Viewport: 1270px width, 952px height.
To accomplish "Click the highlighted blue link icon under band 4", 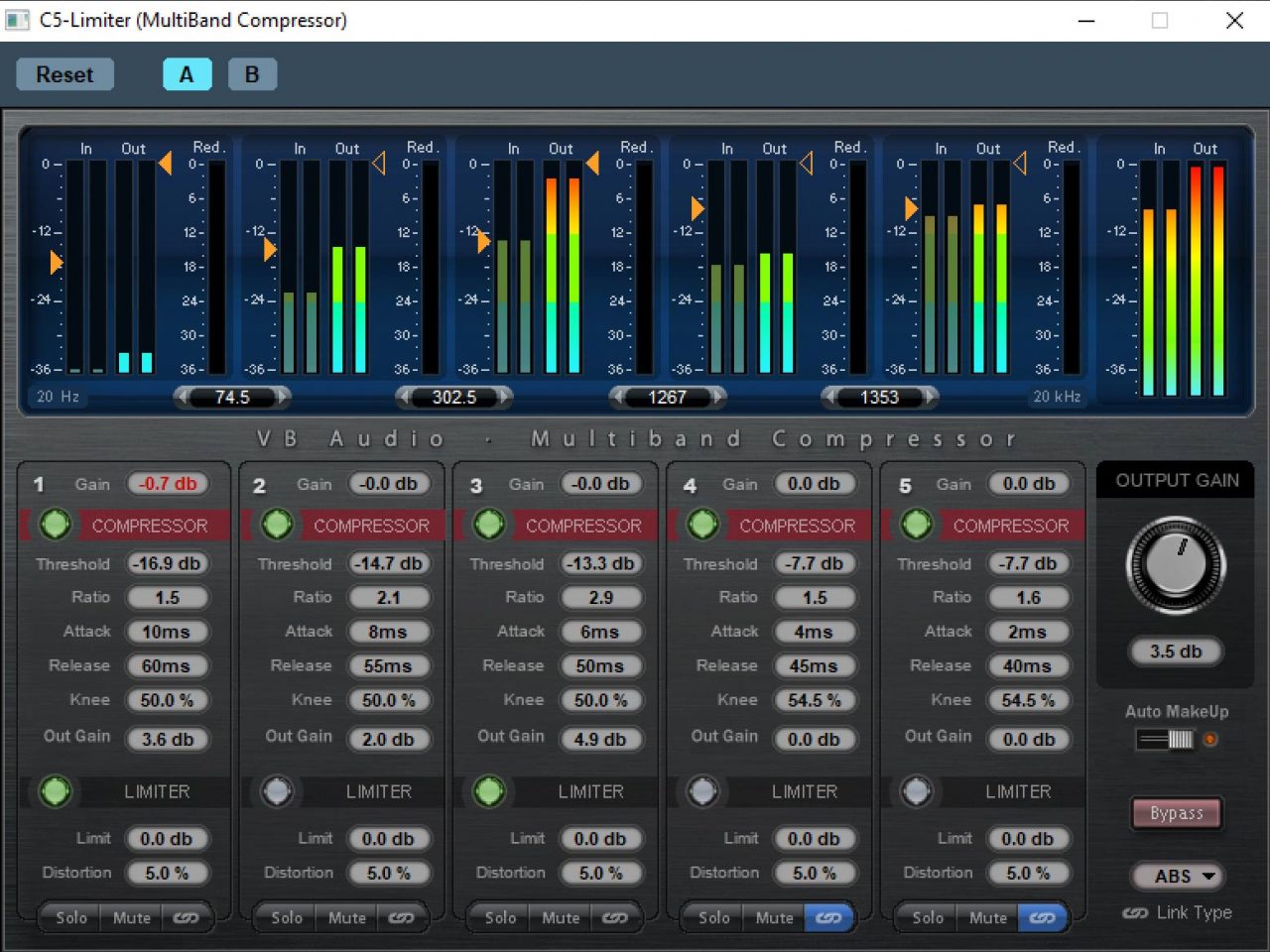I will 829,917.
